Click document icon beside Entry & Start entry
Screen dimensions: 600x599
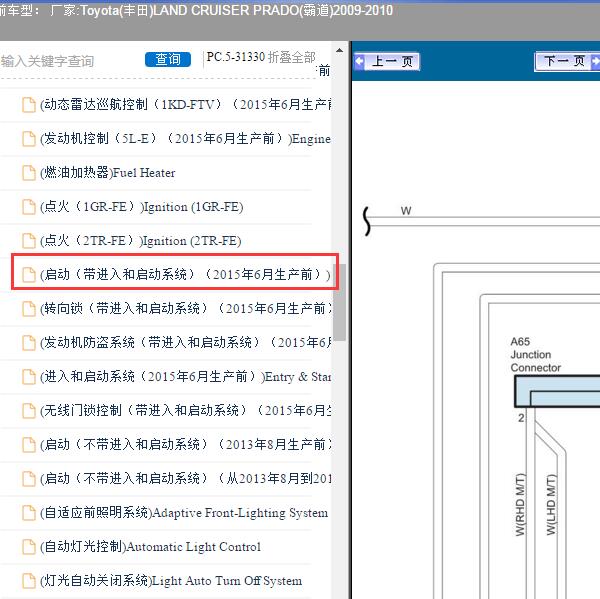[28, 377]
